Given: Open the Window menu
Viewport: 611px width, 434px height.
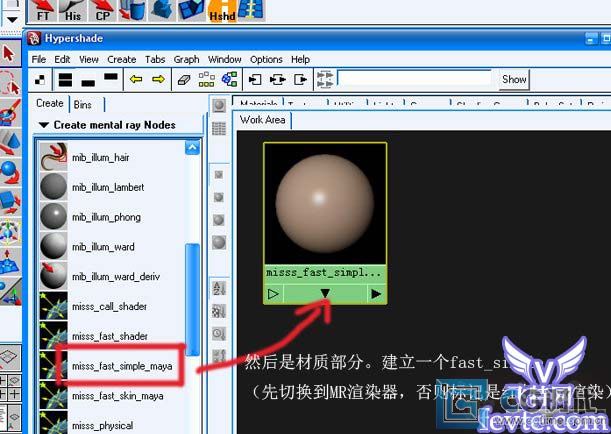Looking at the screenshot, I should tap(224, 59).
